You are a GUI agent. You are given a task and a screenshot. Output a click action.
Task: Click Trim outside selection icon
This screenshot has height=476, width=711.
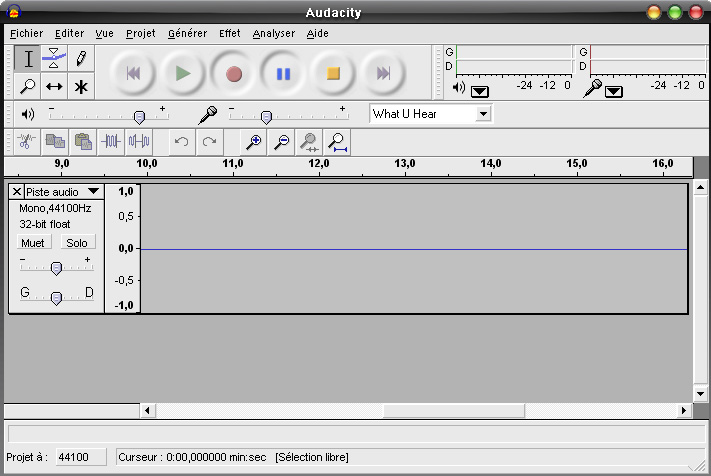pyautogui.click(x=111, y=142)
